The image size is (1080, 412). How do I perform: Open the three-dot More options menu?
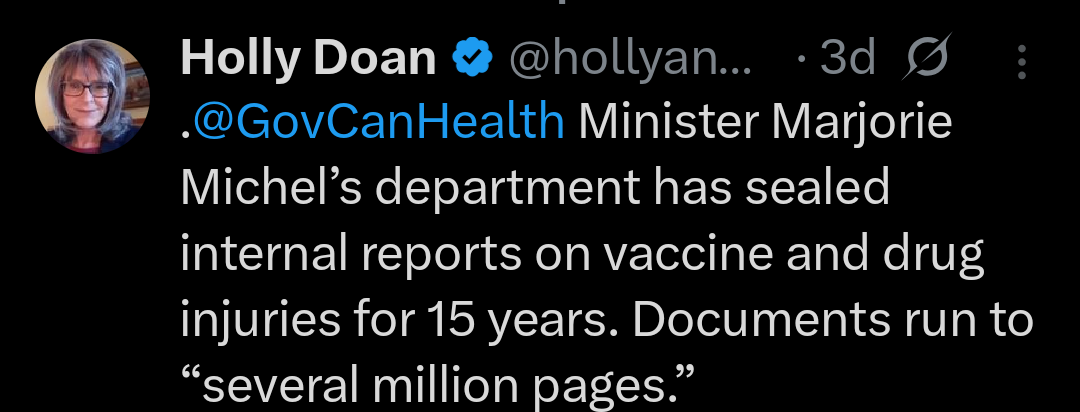pos(1020,62)
